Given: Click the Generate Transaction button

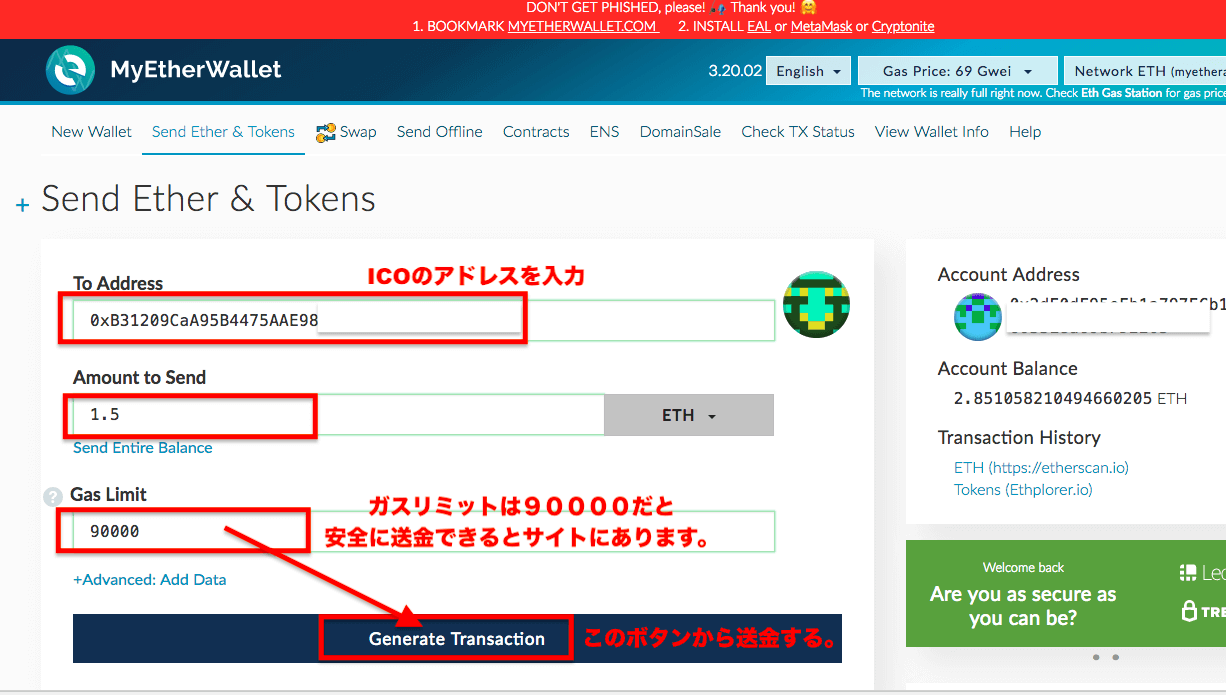Looking at the screenshot, I should [457, 639].
